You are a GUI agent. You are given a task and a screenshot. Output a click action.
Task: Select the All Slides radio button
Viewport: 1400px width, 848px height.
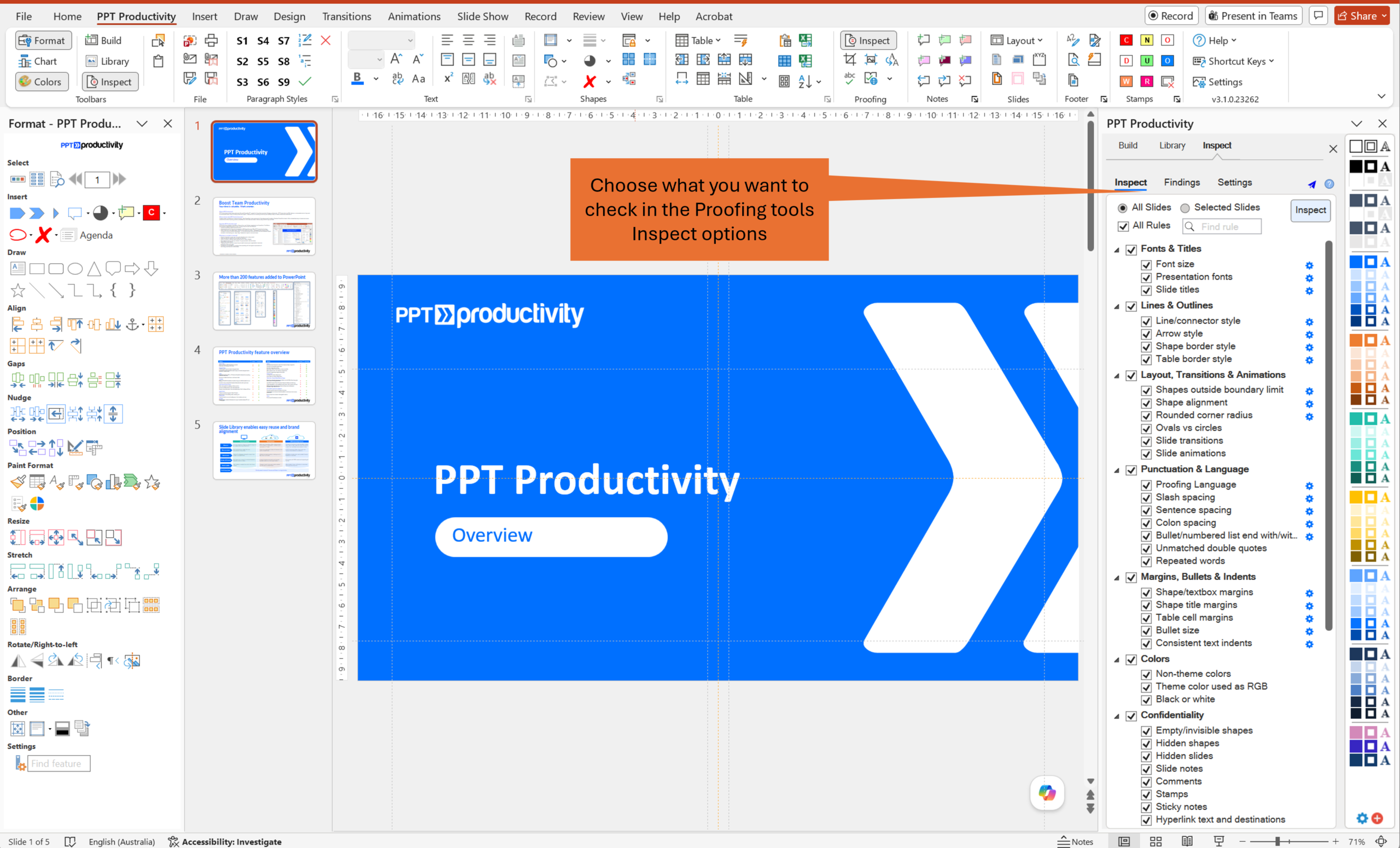point(1122,208)
